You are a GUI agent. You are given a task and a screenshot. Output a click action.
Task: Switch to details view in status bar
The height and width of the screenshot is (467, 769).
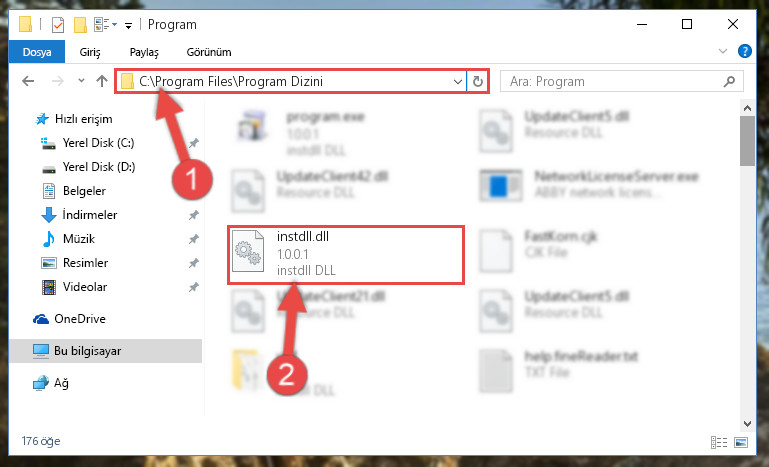[x=719, y=442]
